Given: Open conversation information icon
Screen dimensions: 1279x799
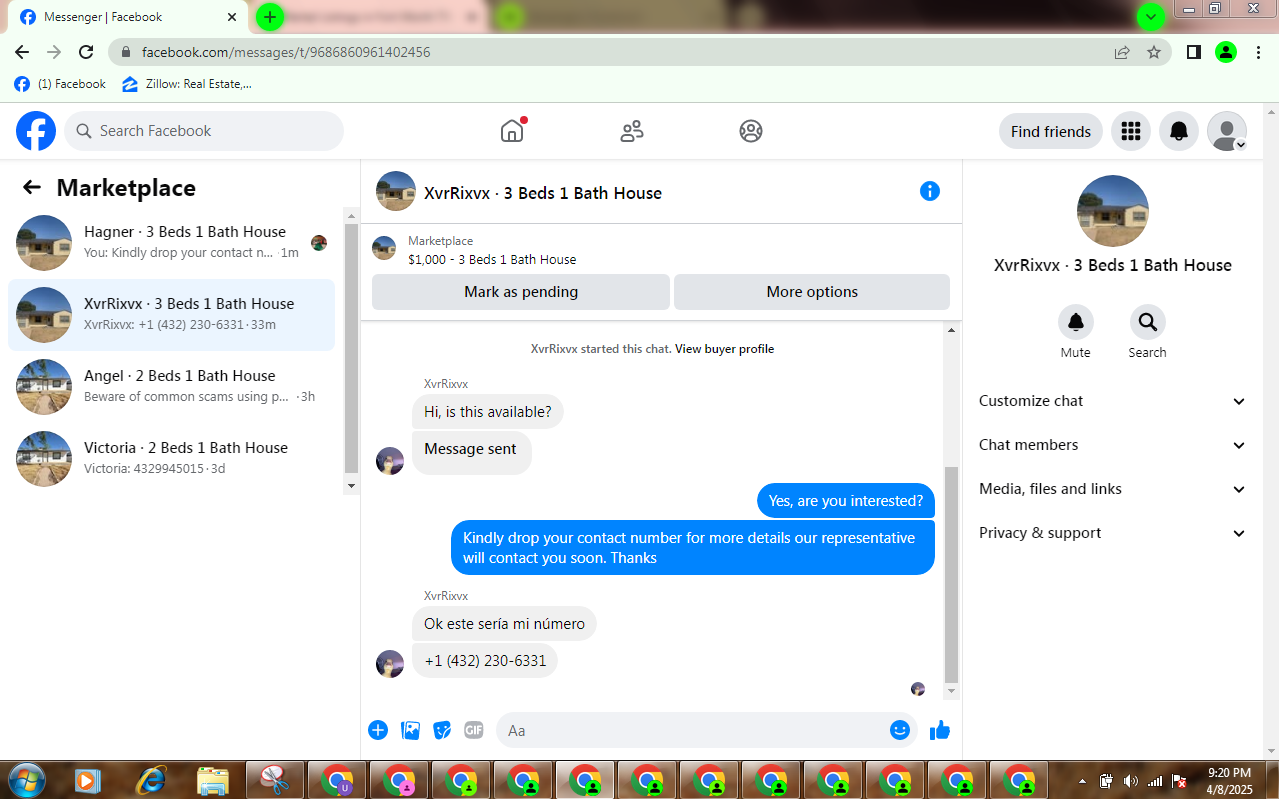Looking at the screenshot, I should [930, 191].
